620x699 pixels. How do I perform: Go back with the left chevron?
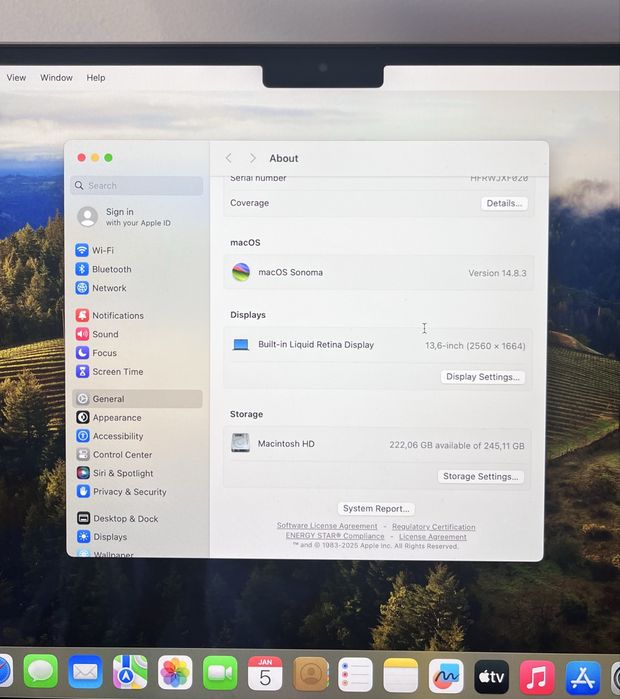pos(229,158)
